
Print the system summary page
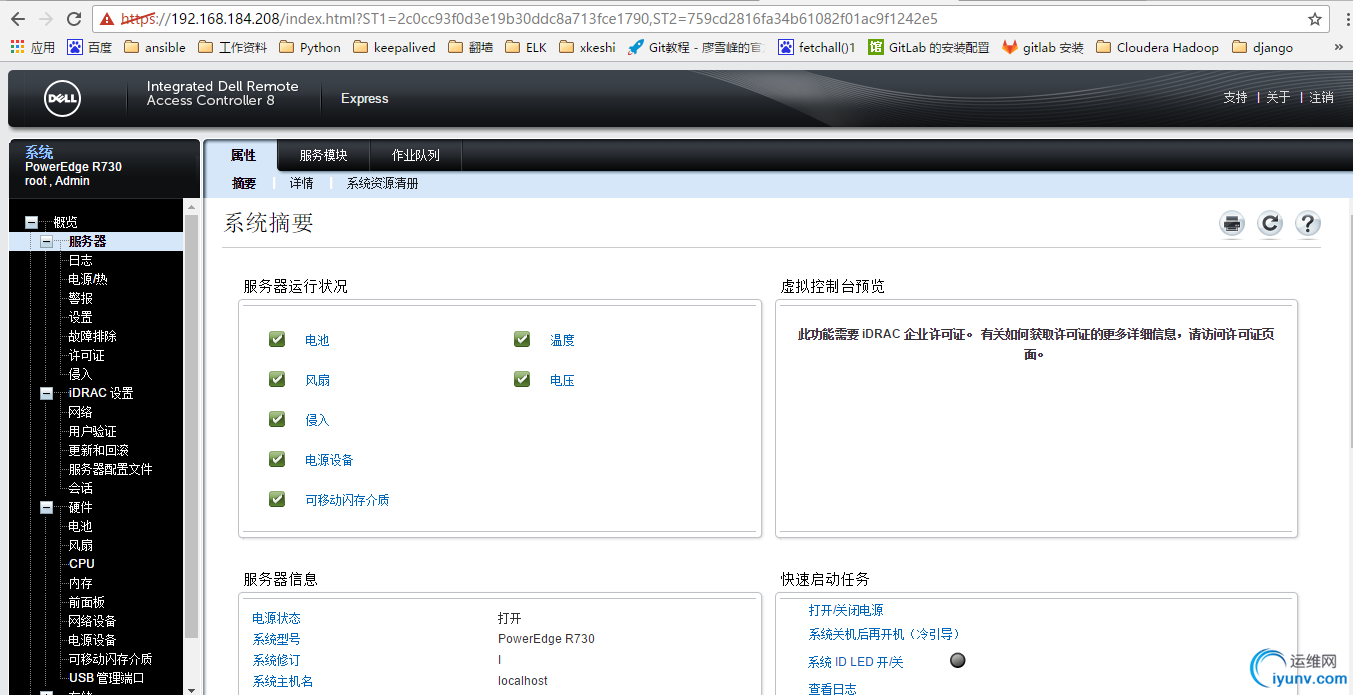point(1232,224)
